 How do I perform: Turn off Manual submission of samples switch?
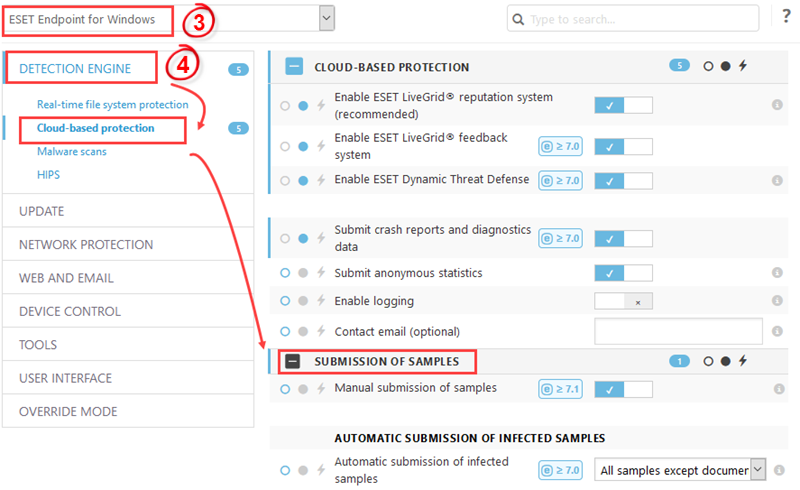click(623, 389)
